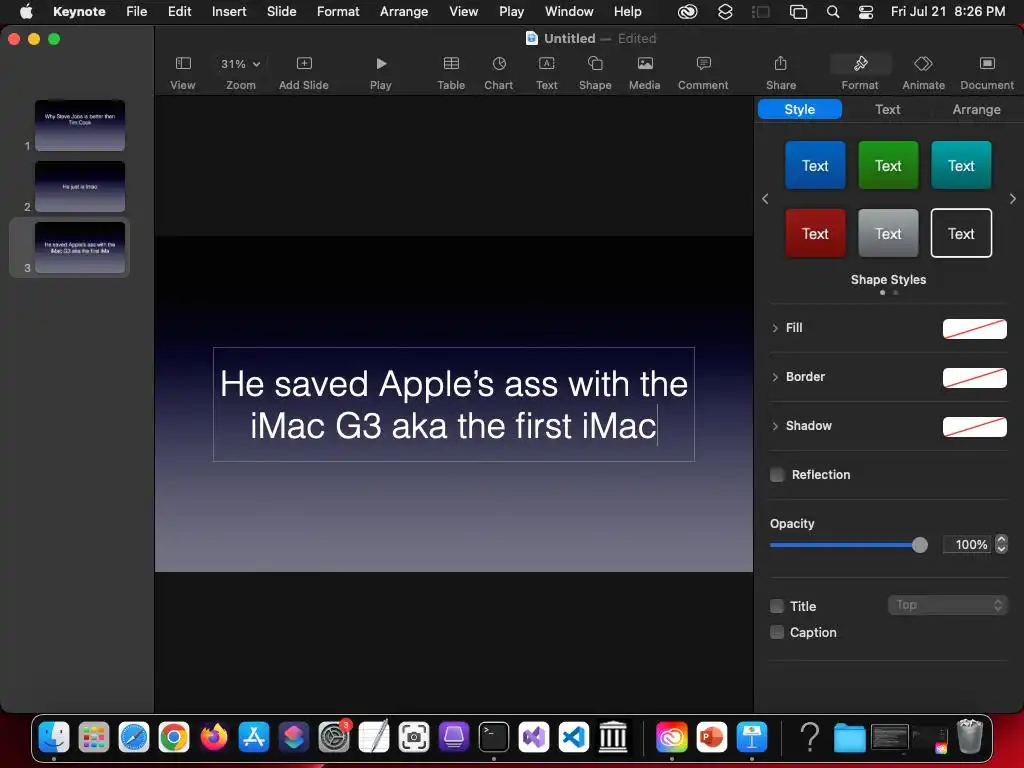Viewport: 1024px width, 768px height.
Task: Select slide 3 thumbnail in navigator
Action: (x=80, y=248)
